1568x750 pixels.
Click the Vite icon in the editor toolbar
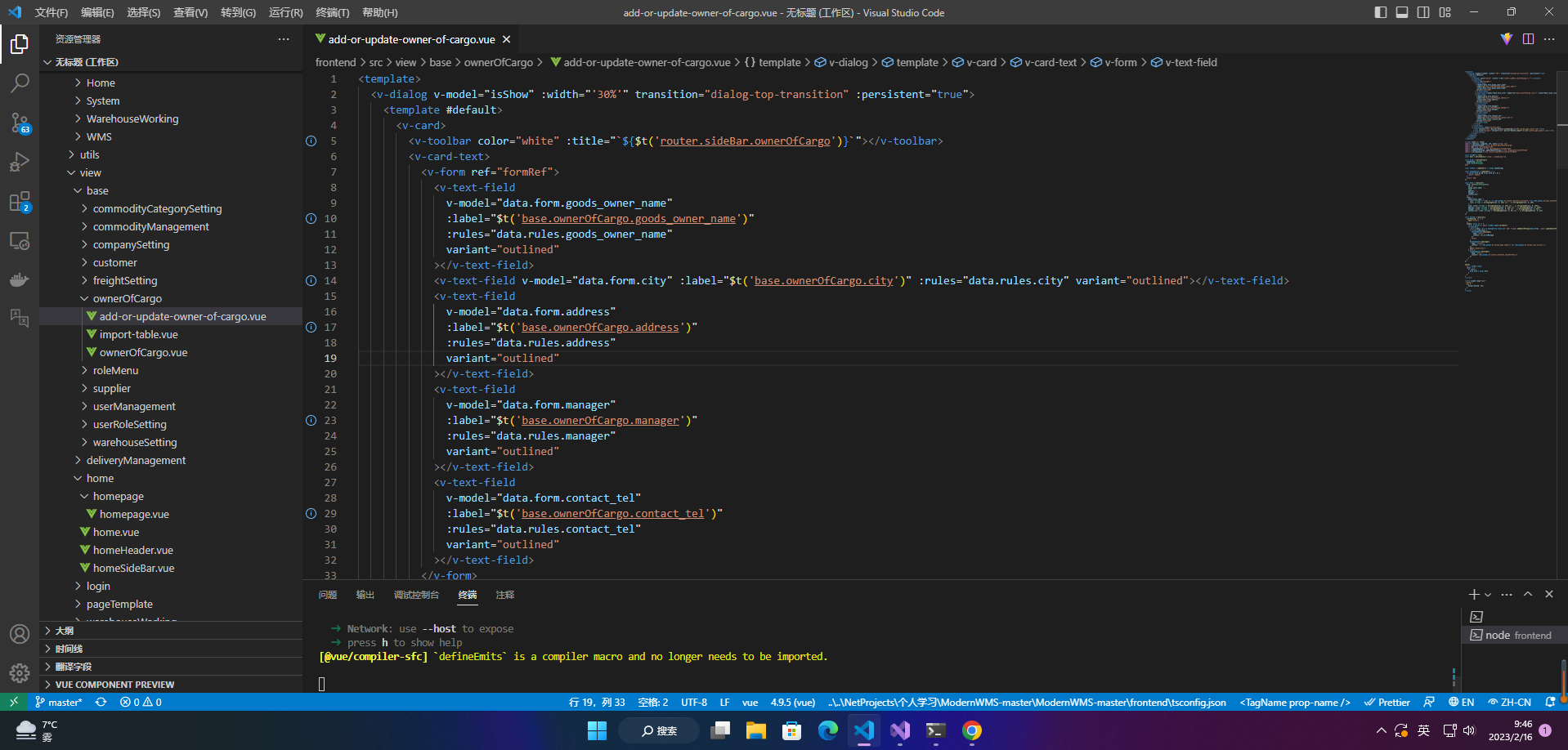[x=1507, y=39]
